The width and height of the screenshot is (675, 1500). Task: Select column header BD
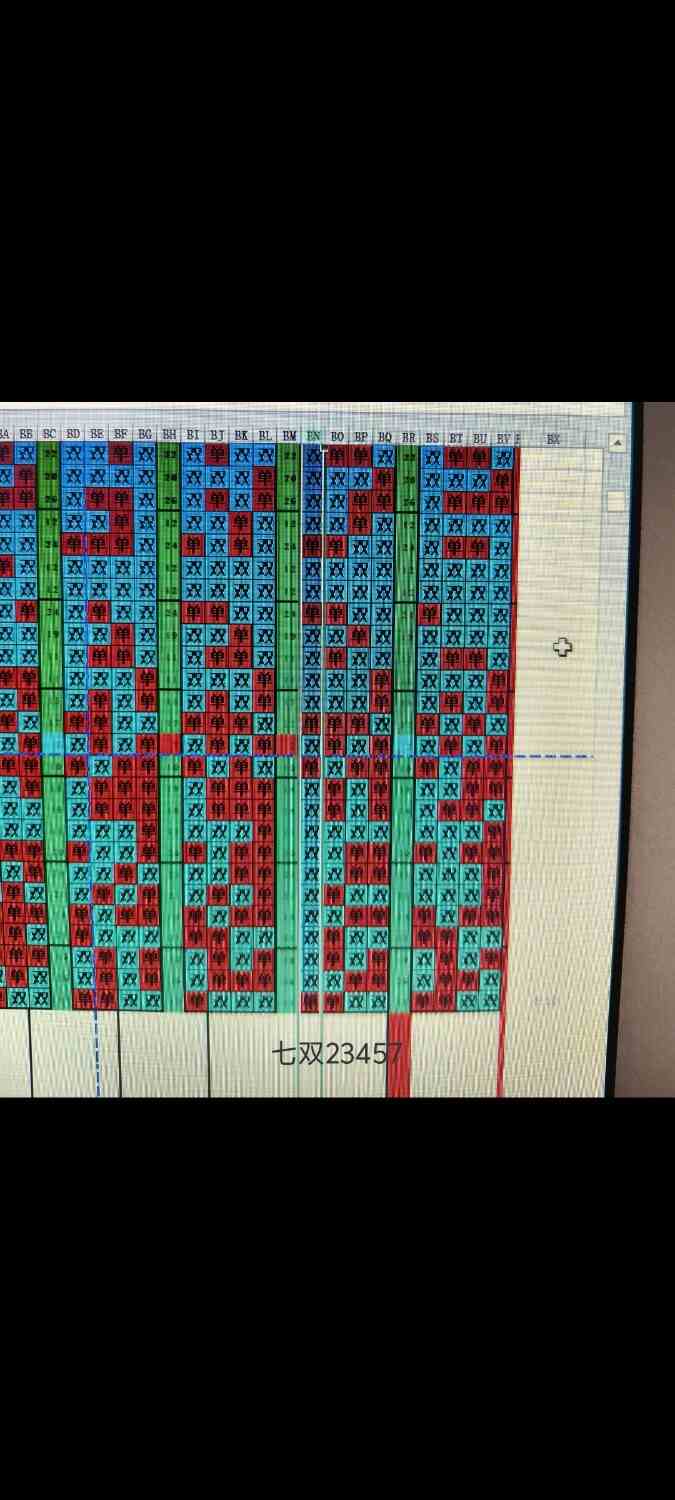point(73,434)
